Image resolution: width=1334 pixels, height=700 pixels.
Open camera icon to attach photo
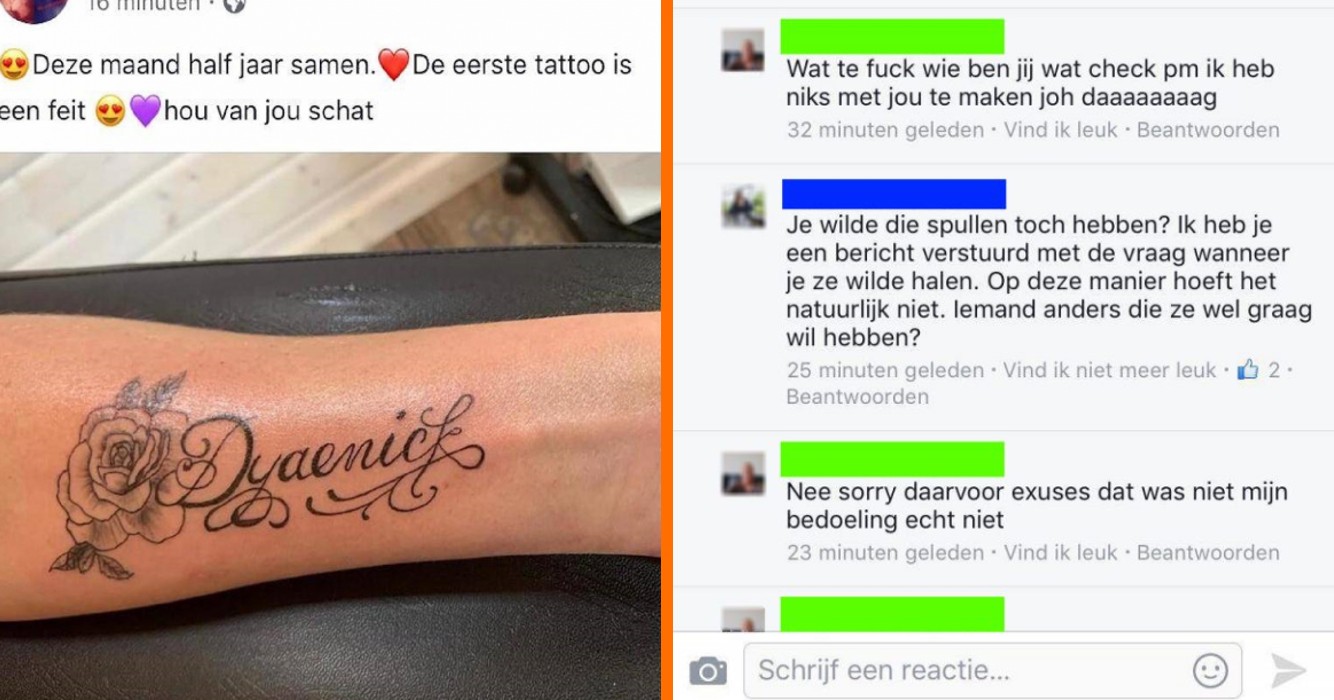click(x=708, y=670)
